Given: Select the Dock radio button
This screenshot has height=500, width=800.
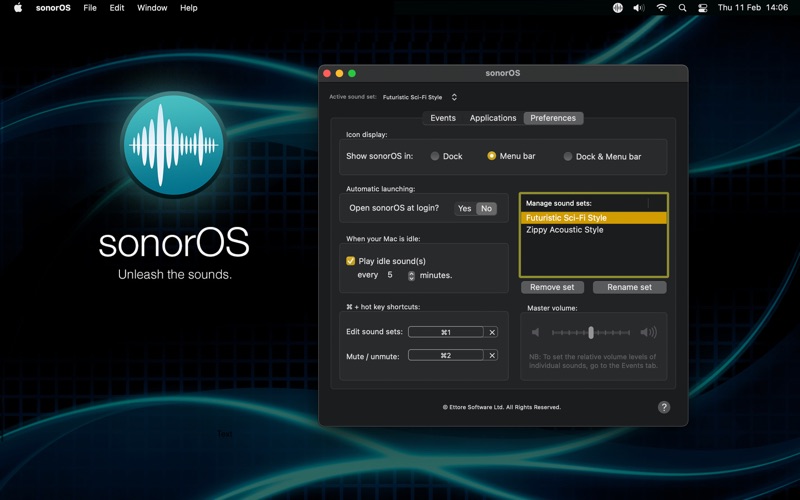Looking at the screenshot, I should [x=435, y=156].
